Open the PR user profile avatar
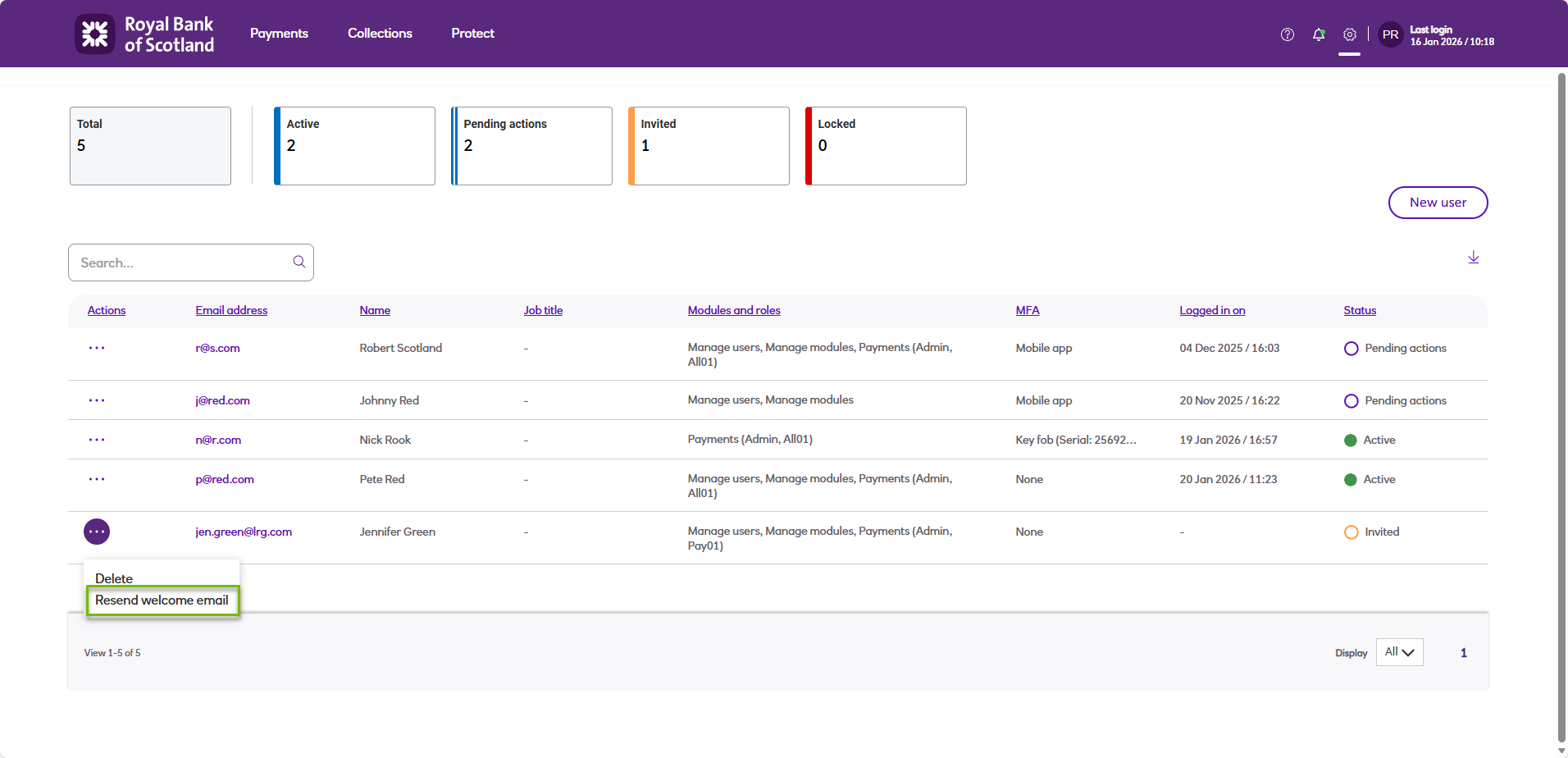This screenshot has width=1568, height=758. [x=1391, y=34]
